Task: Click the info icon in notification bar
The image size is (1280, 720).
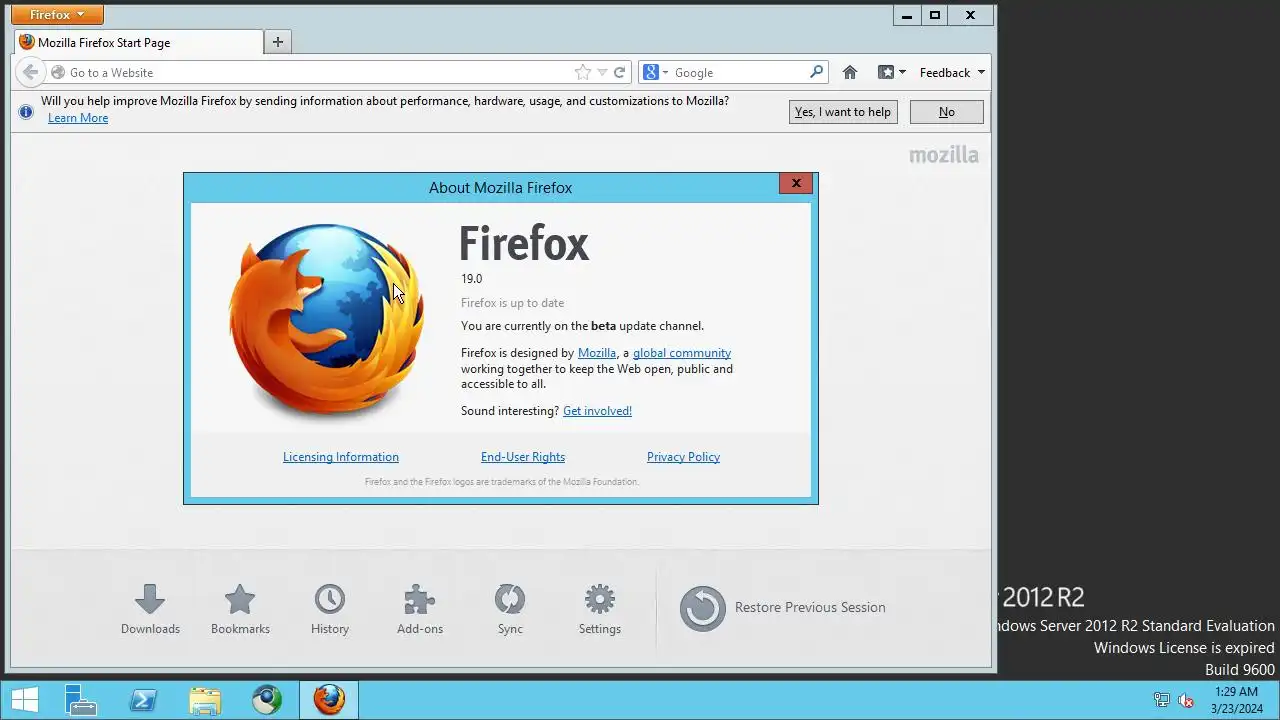Action: [x=27, y=111]
